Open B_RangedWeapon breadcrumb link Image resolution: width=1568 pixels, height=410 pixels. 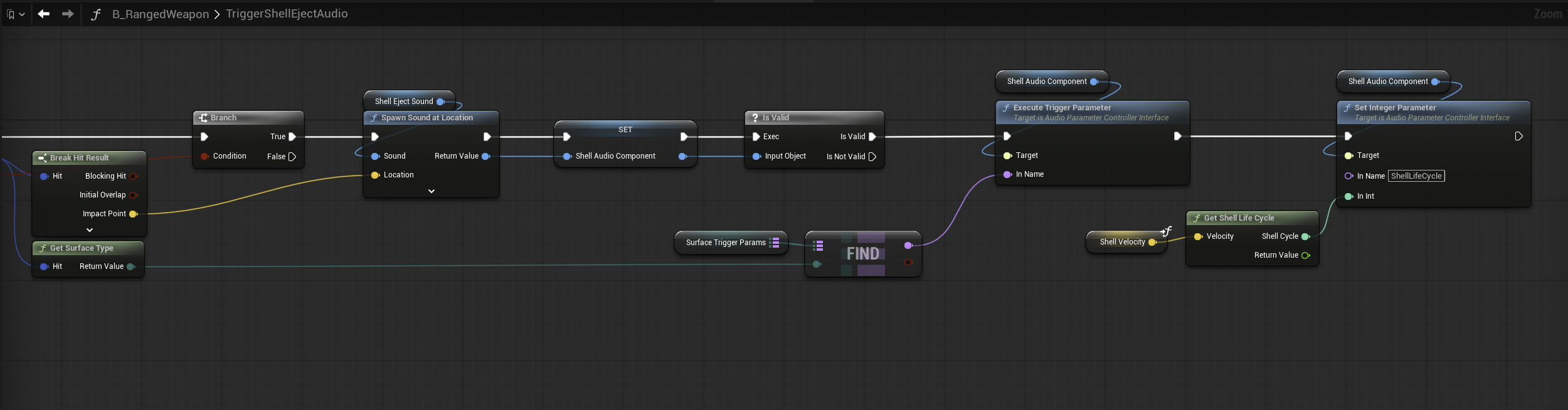click(161, 14)
